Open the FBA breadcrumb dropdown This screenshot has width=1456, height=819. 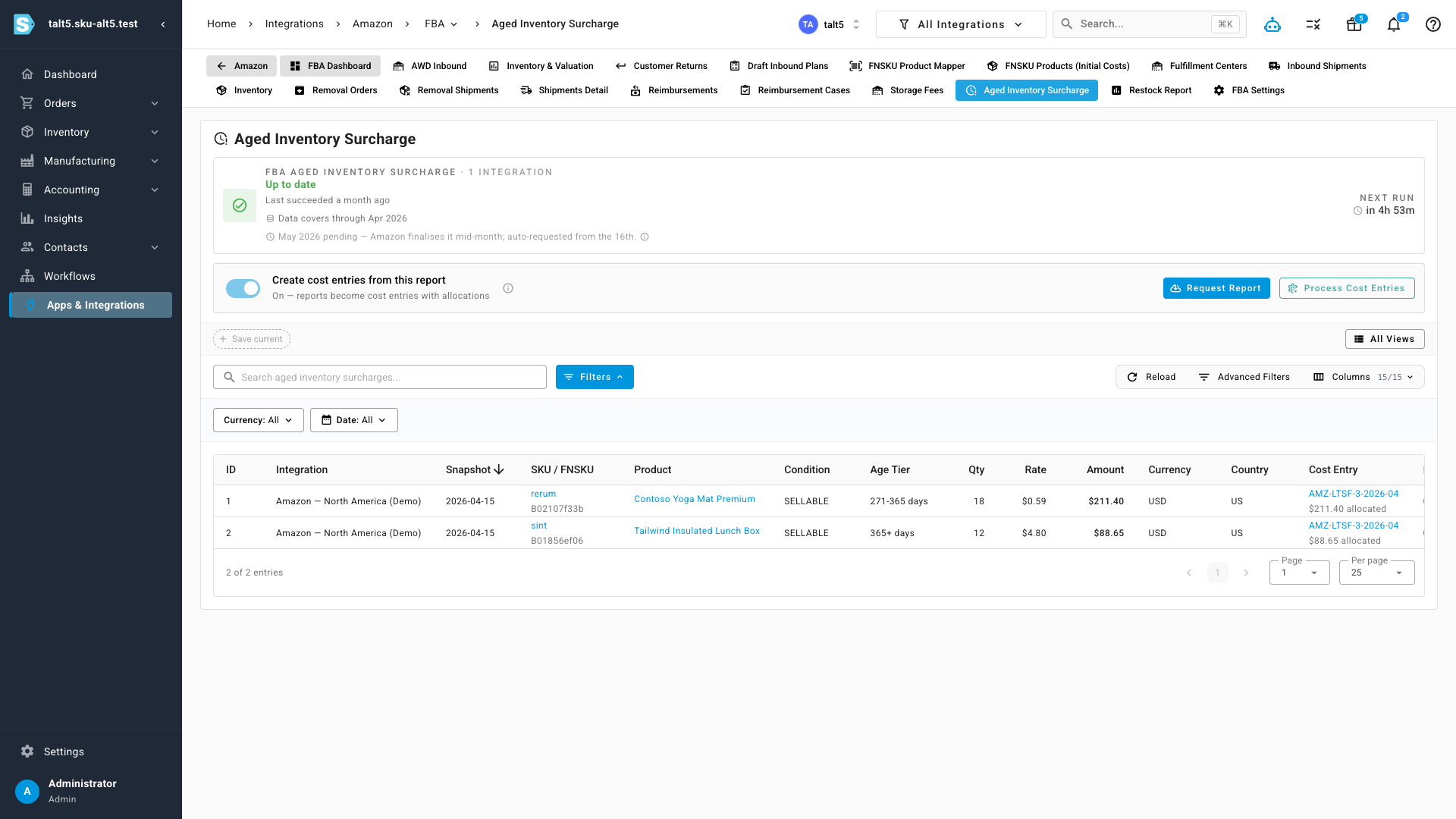point(441,24)
